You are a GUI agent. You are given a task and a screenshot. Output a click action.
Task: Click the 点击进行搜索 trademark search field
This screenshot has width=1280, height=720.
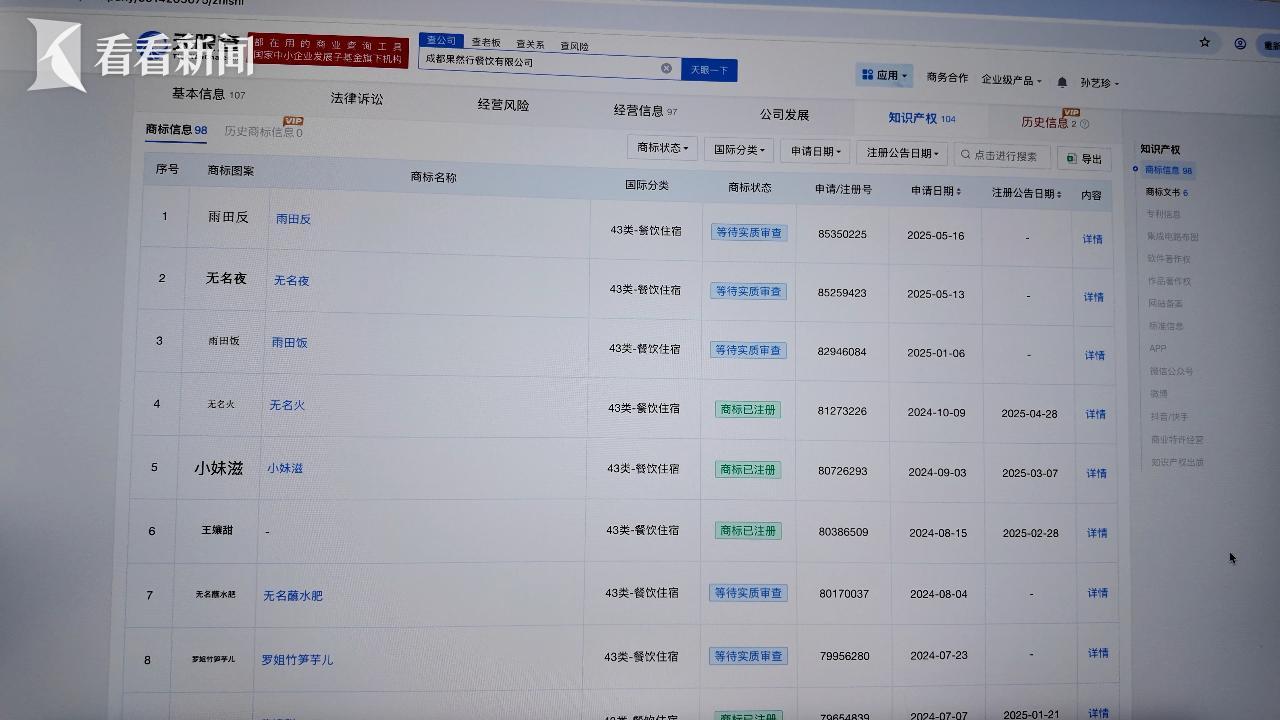coord(1002,156)
